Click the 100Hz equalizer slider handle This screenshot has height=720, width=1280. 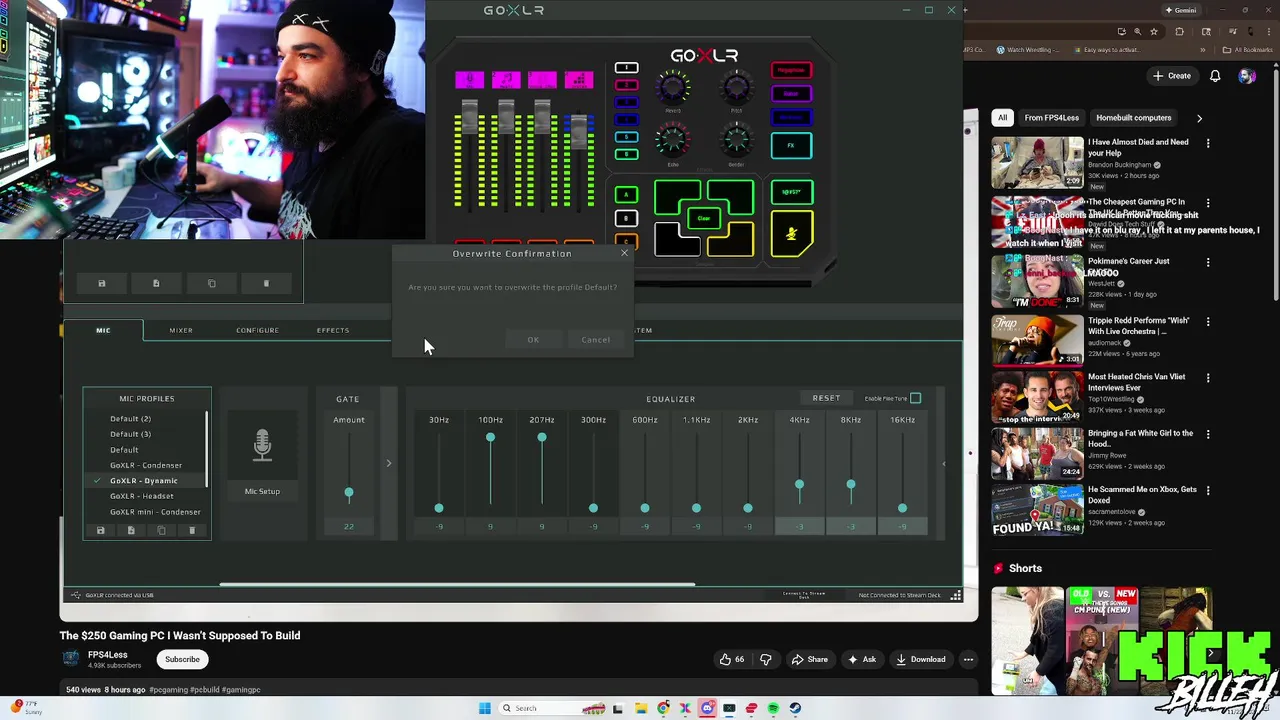490,438
